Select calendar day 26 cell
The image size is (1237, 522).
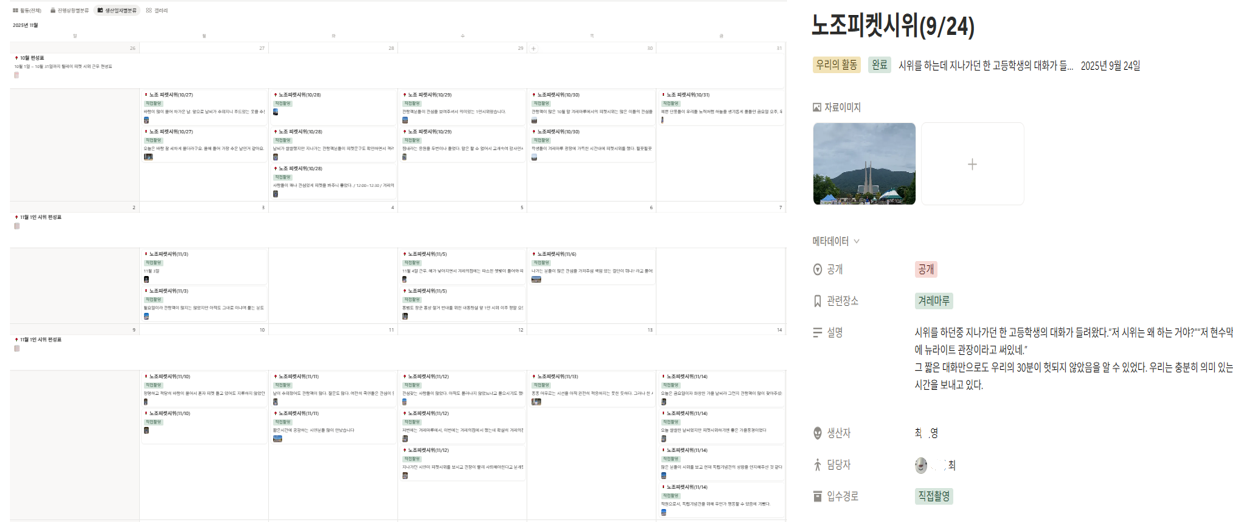click(x=74, y=48)
